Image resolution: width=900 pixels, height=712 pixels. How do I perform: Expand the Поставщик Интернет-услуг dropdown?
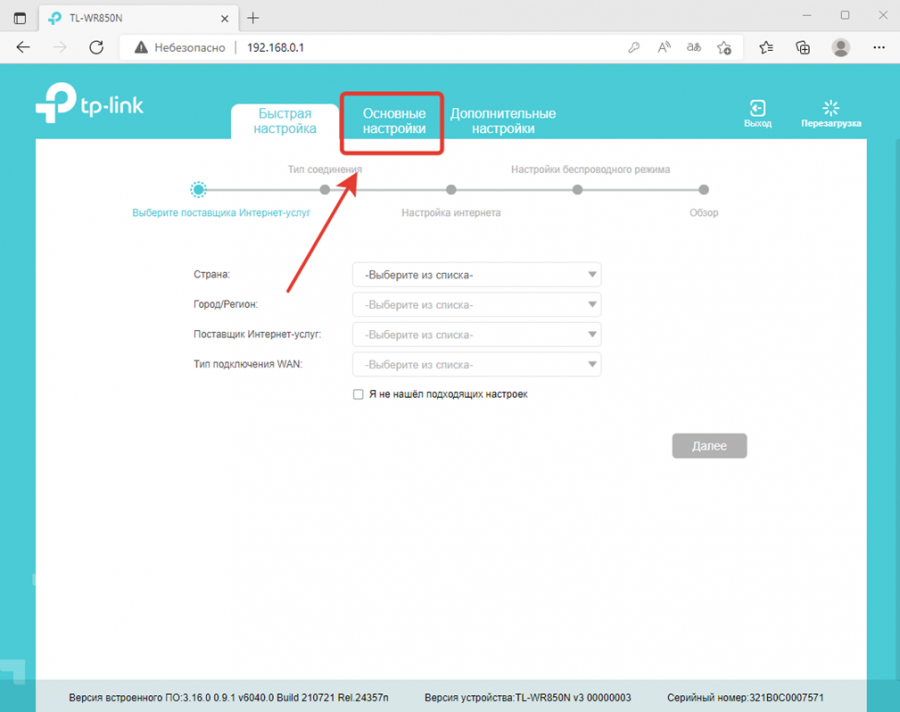477,335
